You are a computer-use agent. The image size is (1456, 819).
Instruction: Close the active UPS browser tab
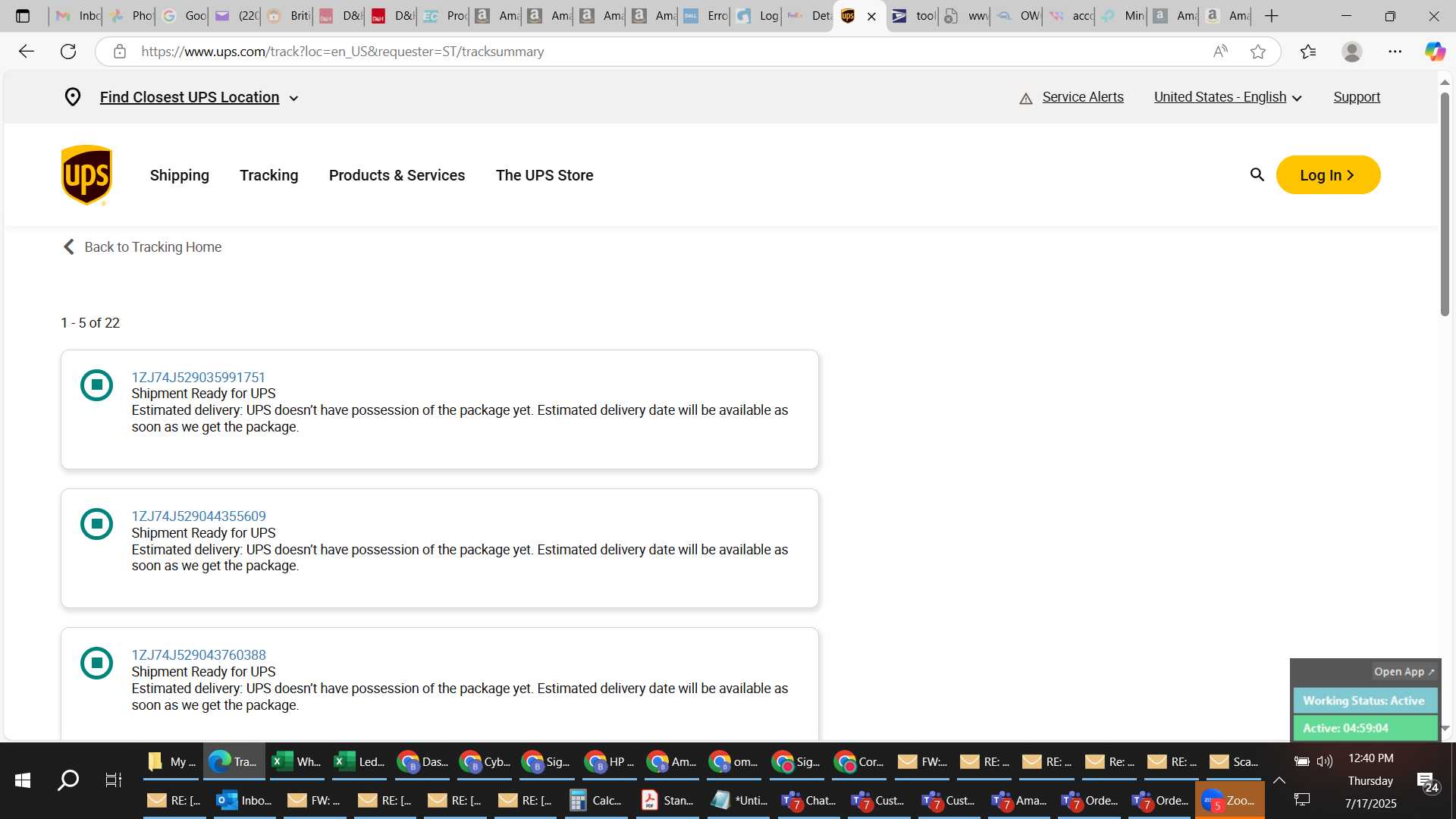point(871,16)
